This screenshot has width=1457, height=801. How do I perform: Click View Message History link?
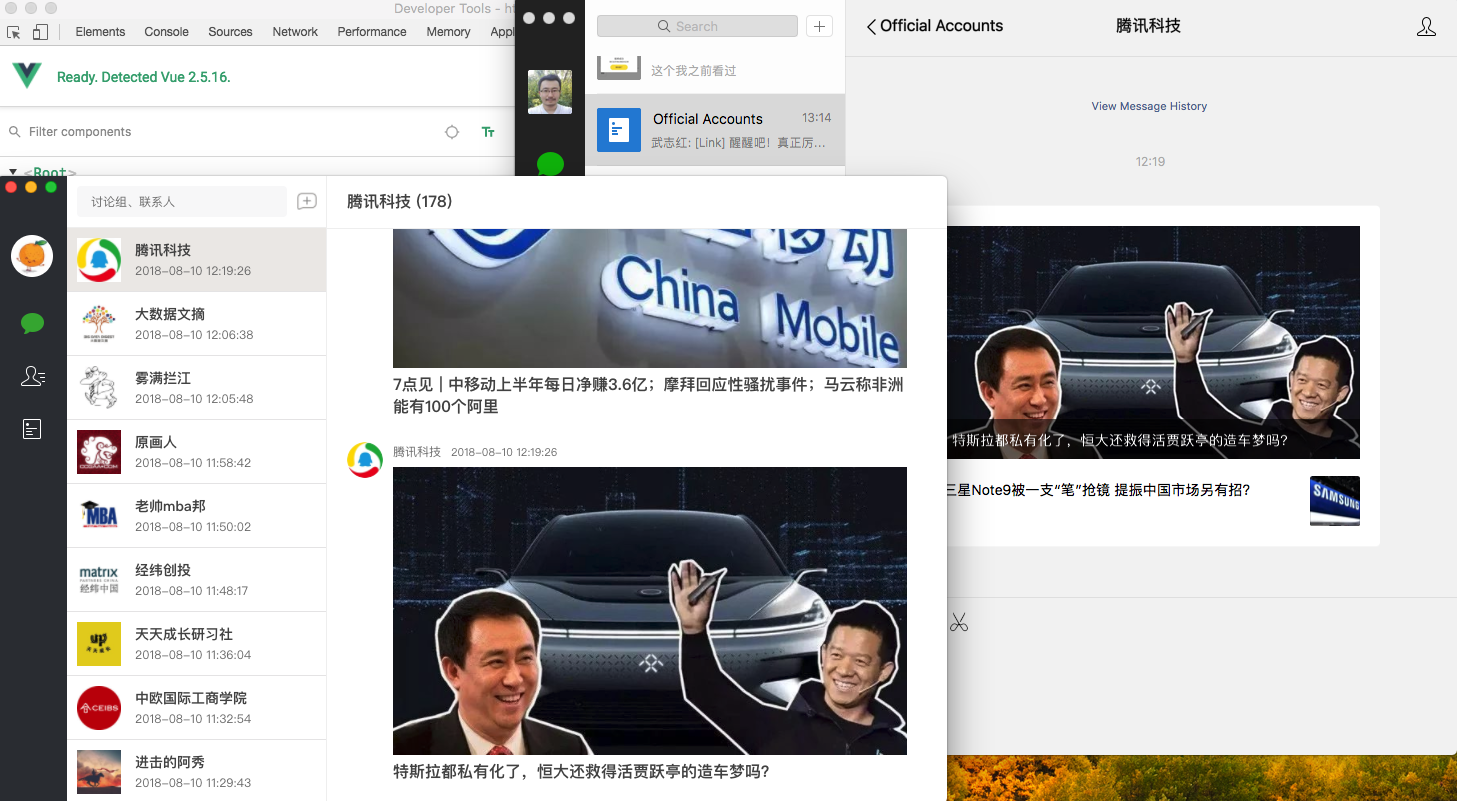tap(1149, 106)
